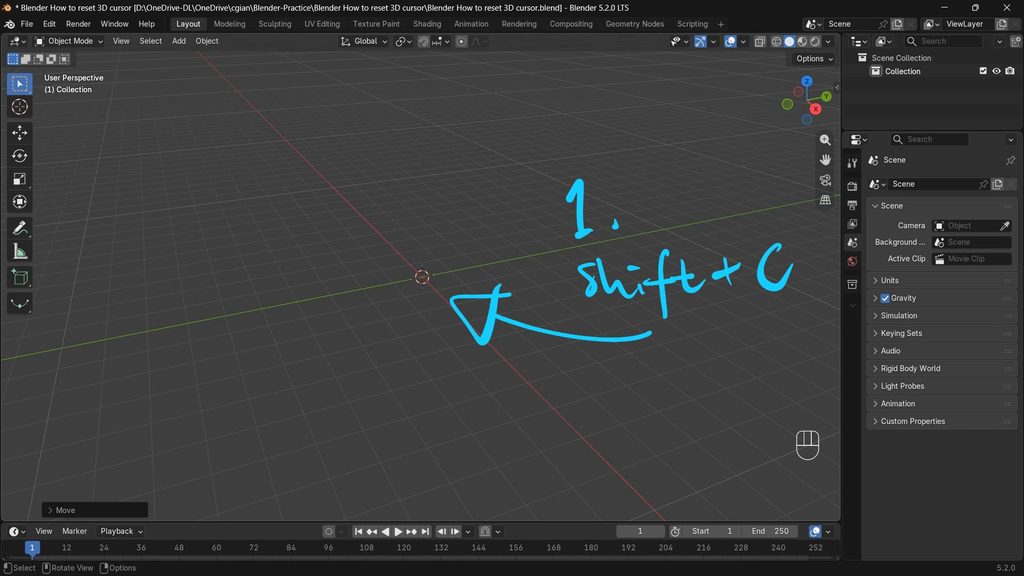
Task: Open the viewport Add menu
Action: click(178, 41)
